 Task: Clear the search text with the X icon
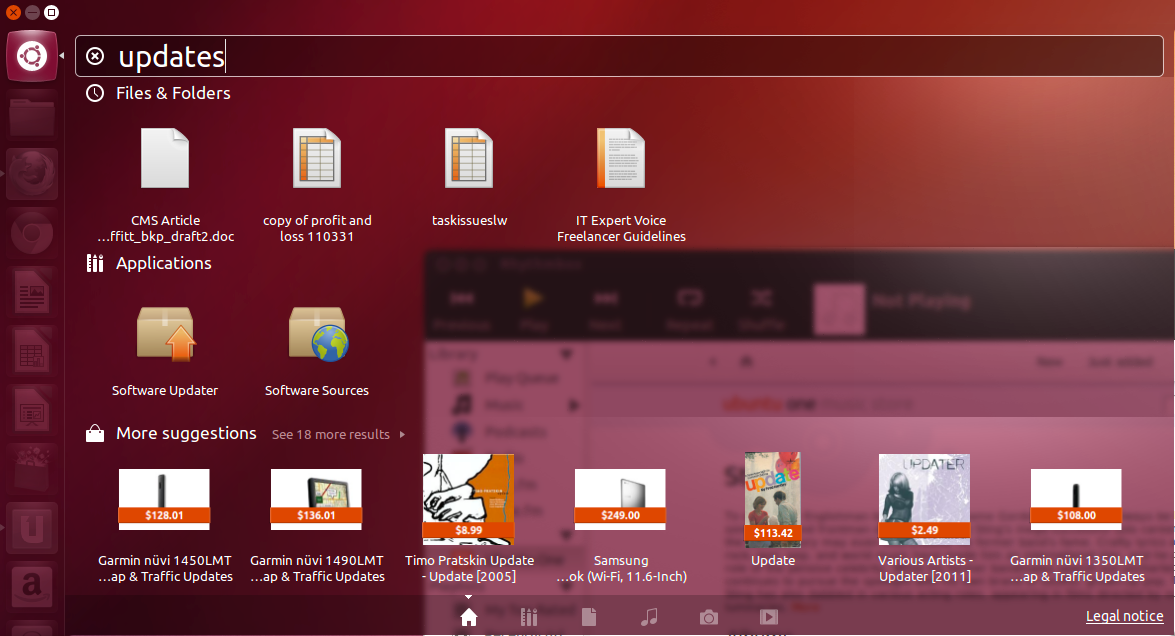[x=95, y=56]
